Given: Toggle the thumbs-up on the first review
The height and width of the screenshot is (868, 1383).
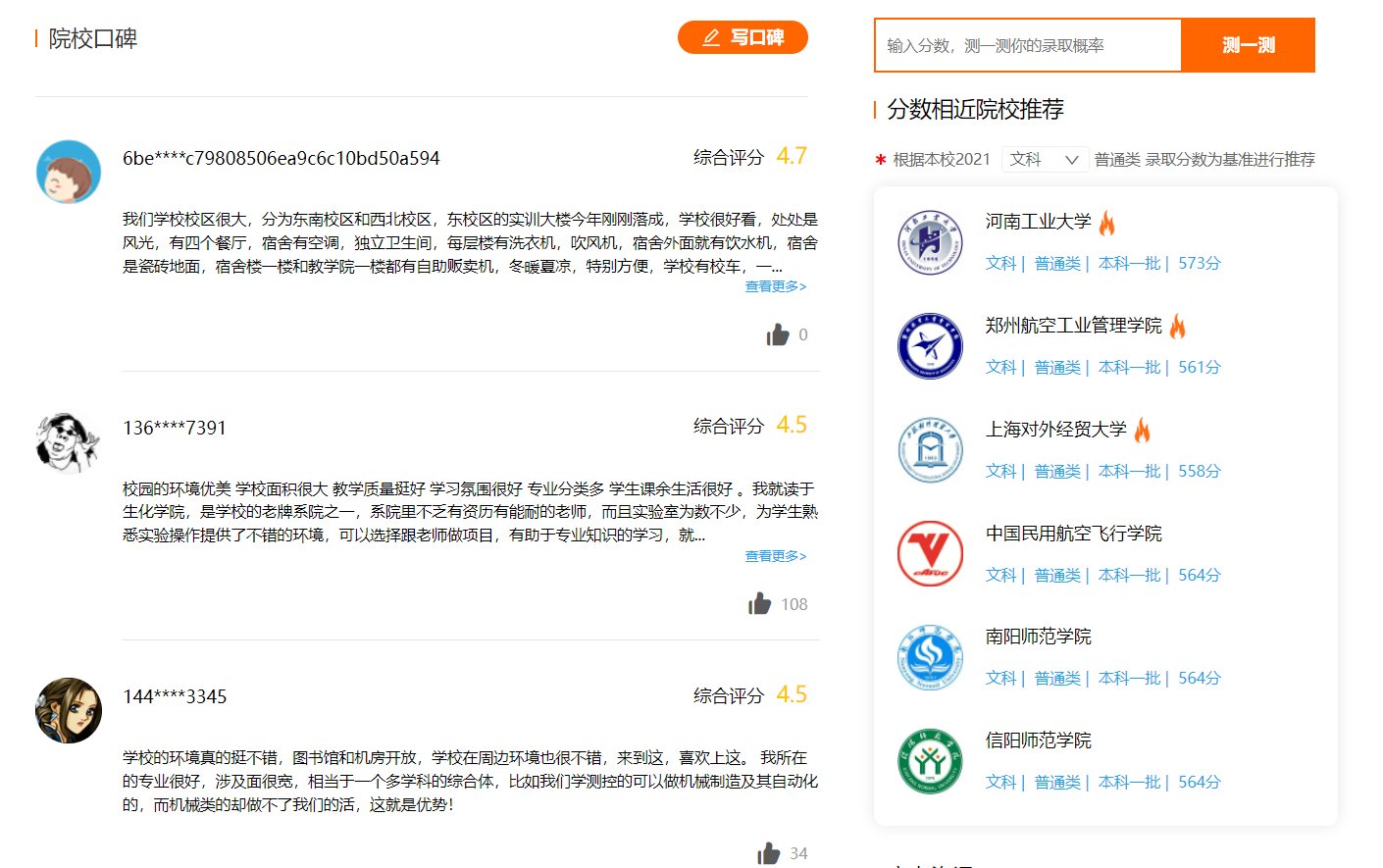Looking at the screenshot, I should pyautogui.click(x=776, y=333).
